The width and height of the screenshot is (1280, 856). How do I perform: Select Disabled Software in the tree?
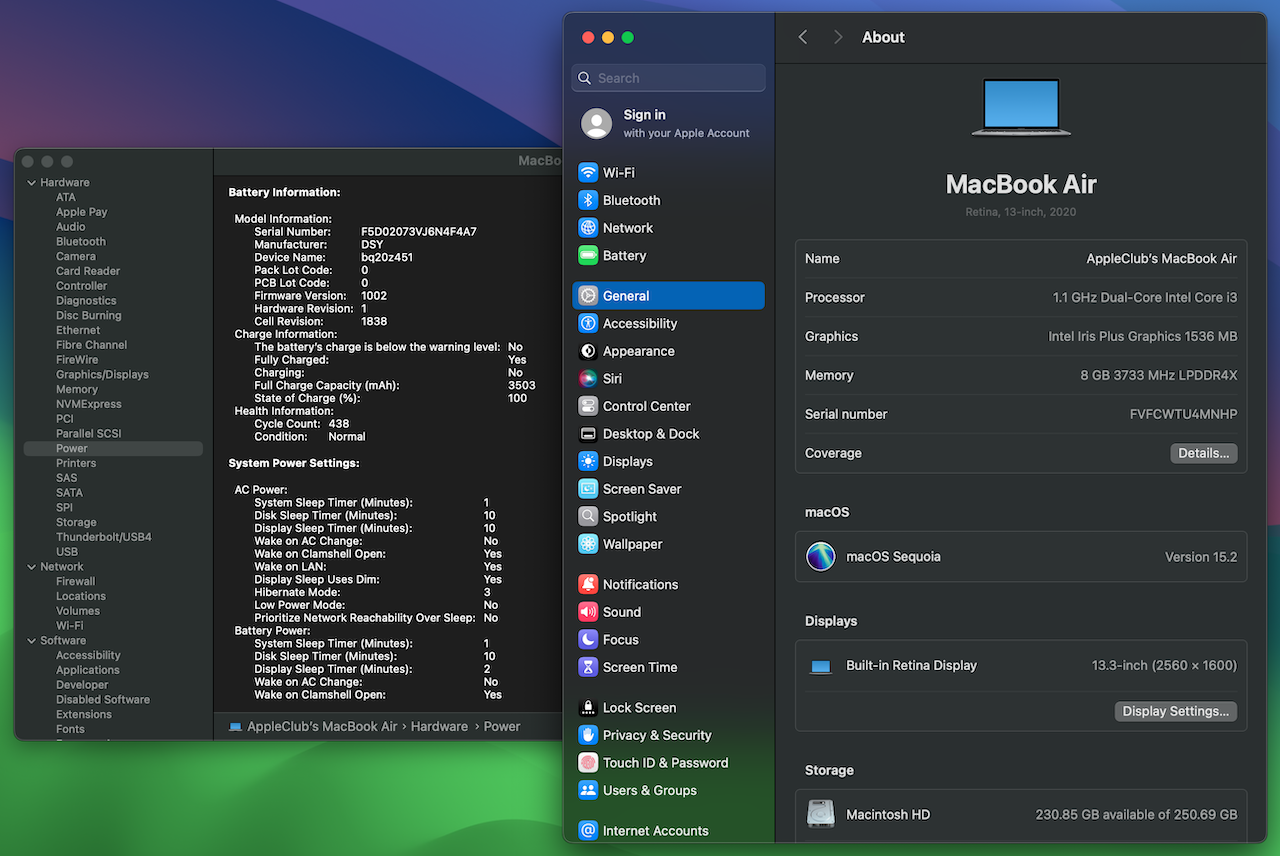coord(103,700)
